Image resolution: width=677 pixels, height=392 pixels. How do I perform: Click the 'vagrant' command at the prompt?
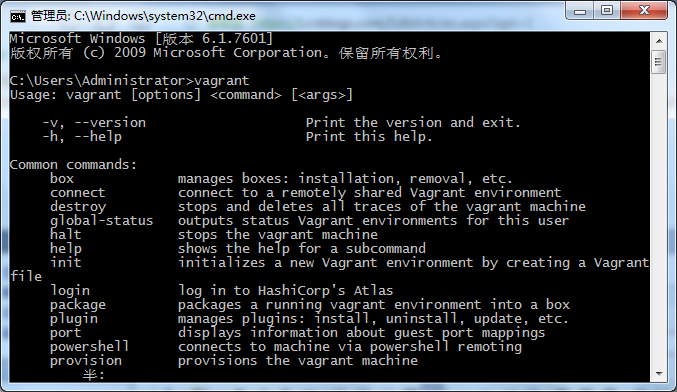221,81
